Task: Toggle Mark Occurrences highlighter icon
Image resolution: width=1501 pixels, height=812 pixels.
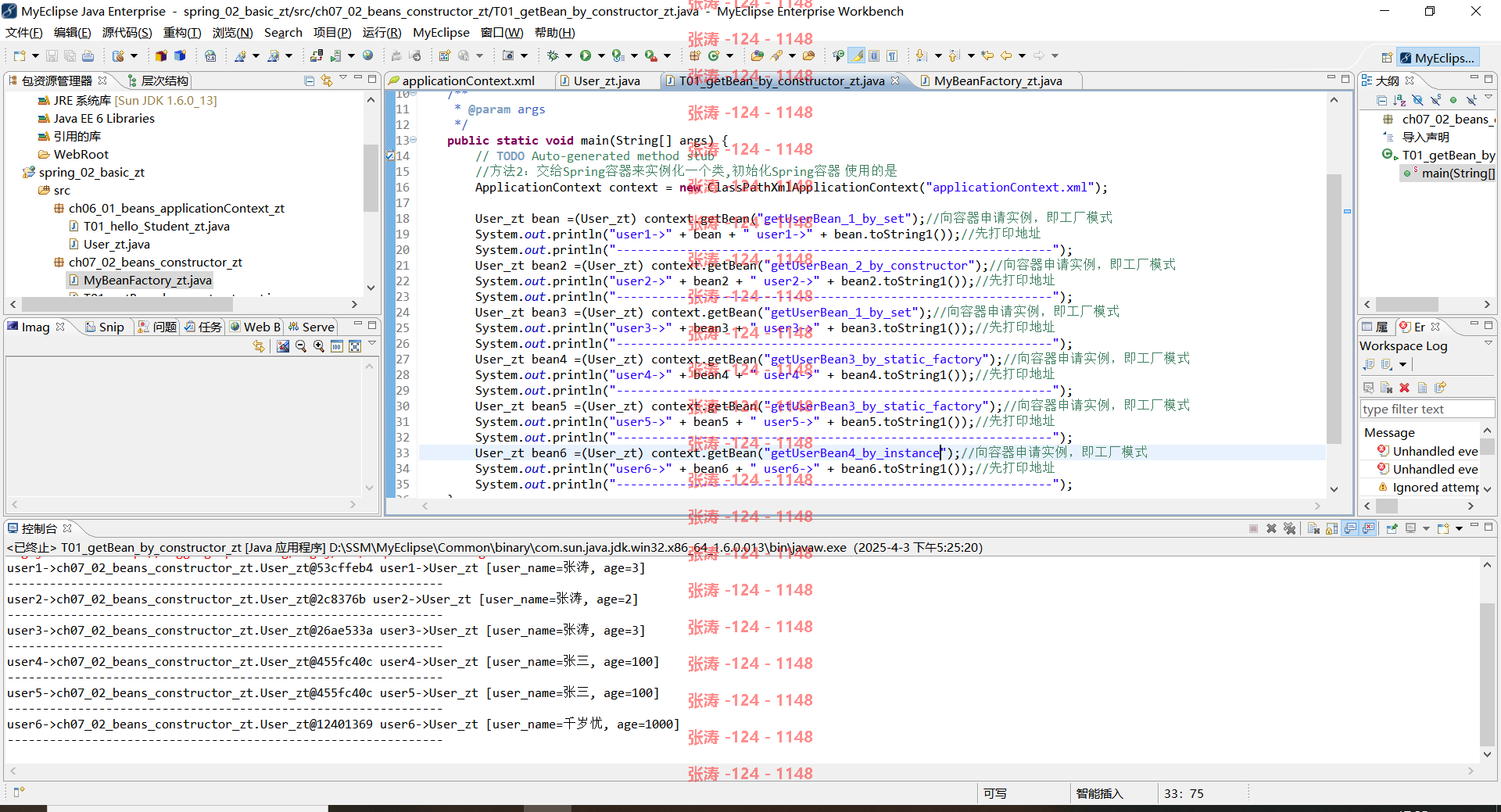Action: click(x=858, y=55)
